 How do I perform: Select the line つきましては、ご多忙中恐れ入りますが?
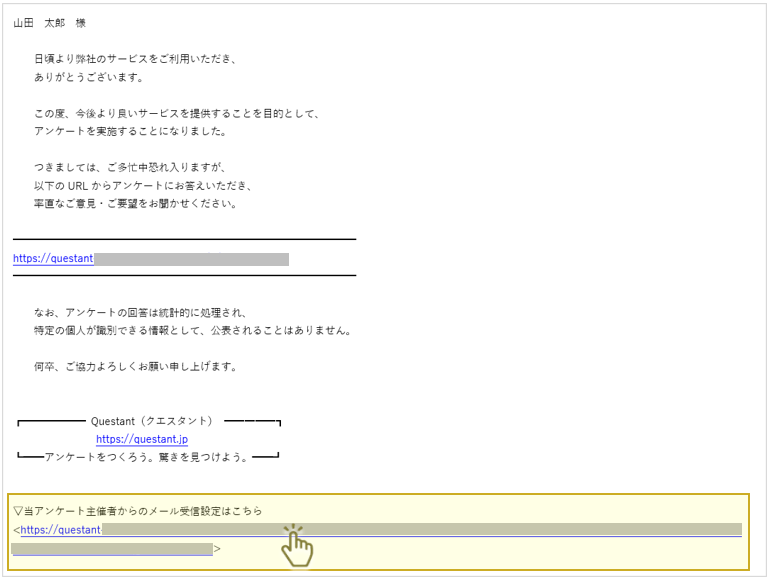(x=130, y=168)
